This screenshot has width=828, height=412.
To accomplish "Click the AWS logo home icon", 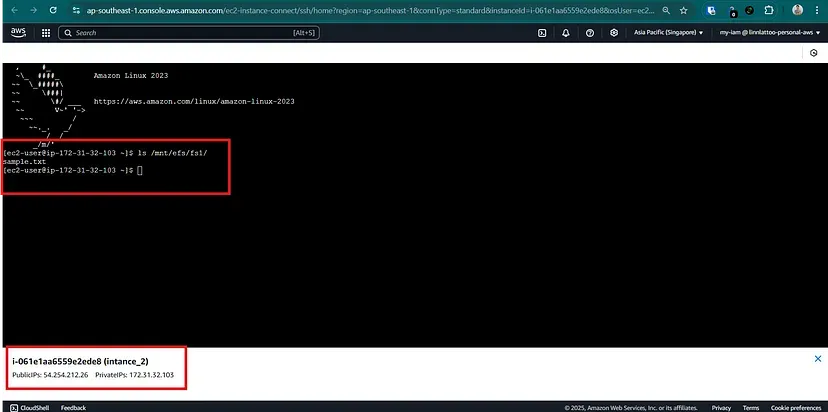I will 18,33.
